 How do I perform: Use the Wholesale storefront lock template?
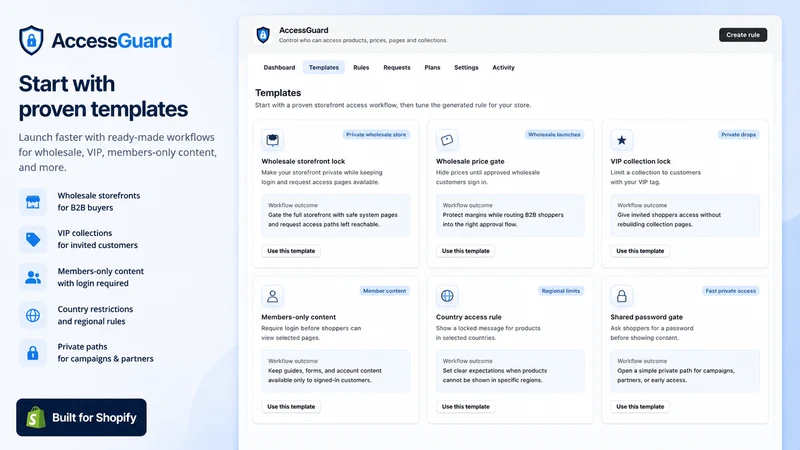(x=291, y=251)
